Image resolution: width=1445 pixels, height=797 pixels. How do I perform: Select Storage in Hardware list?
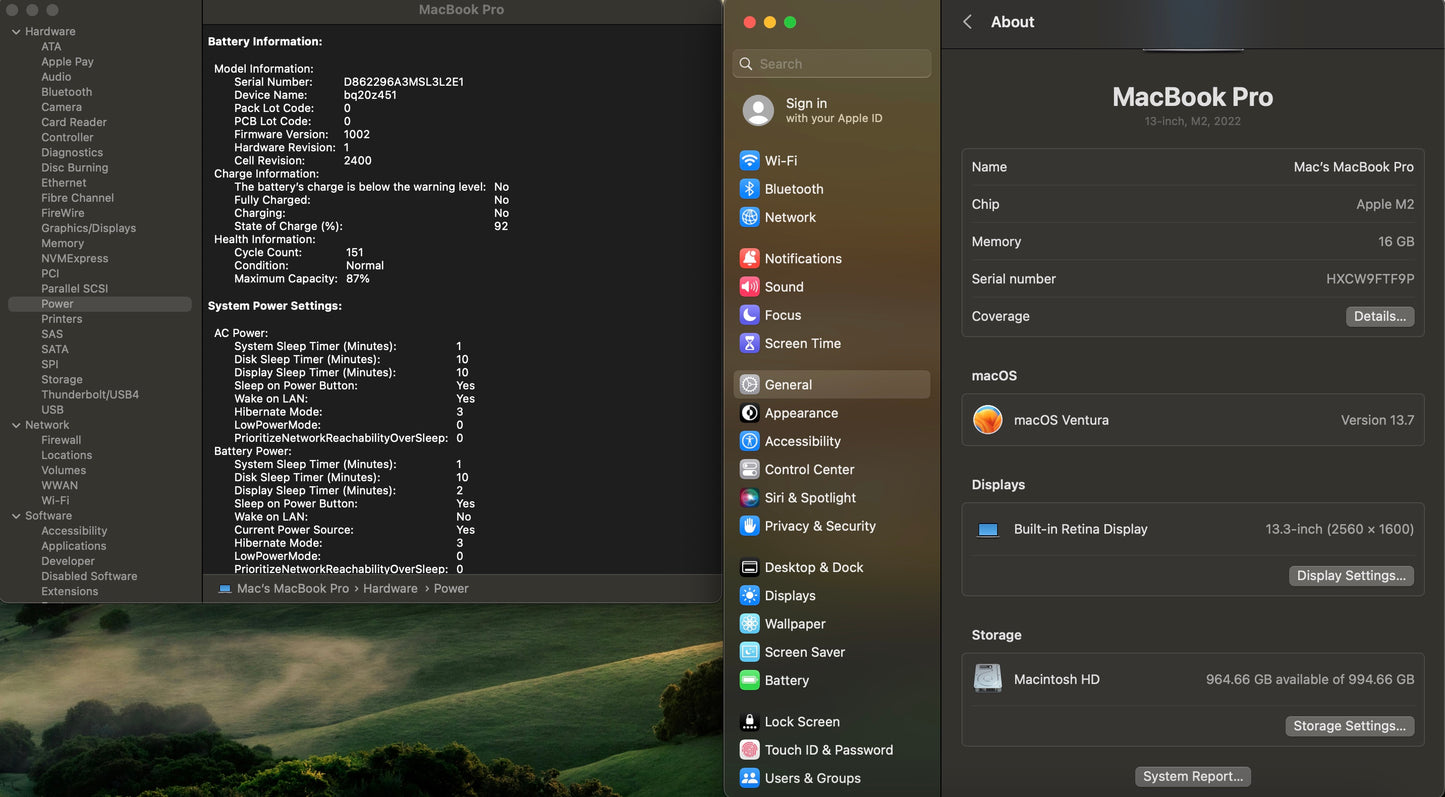[62, 380]
